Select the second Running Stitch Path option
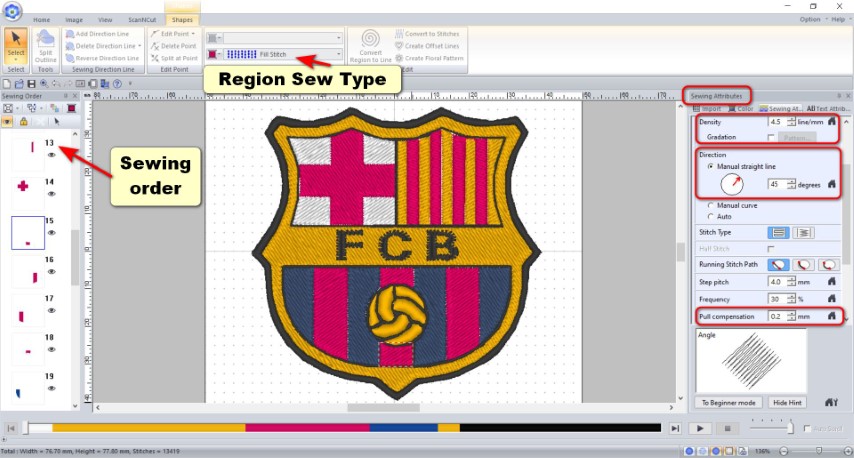 coord(803,265)
